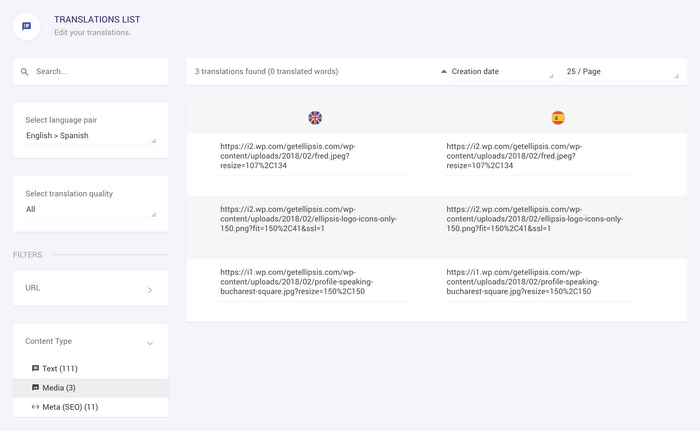700x431 pixels.
Task: Open the translation quality All dropdown
Action: click(91, 209)
